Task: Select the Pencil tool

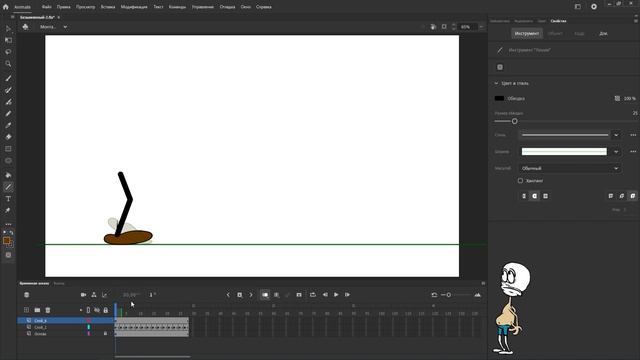Action: click(x=8, y=113)
